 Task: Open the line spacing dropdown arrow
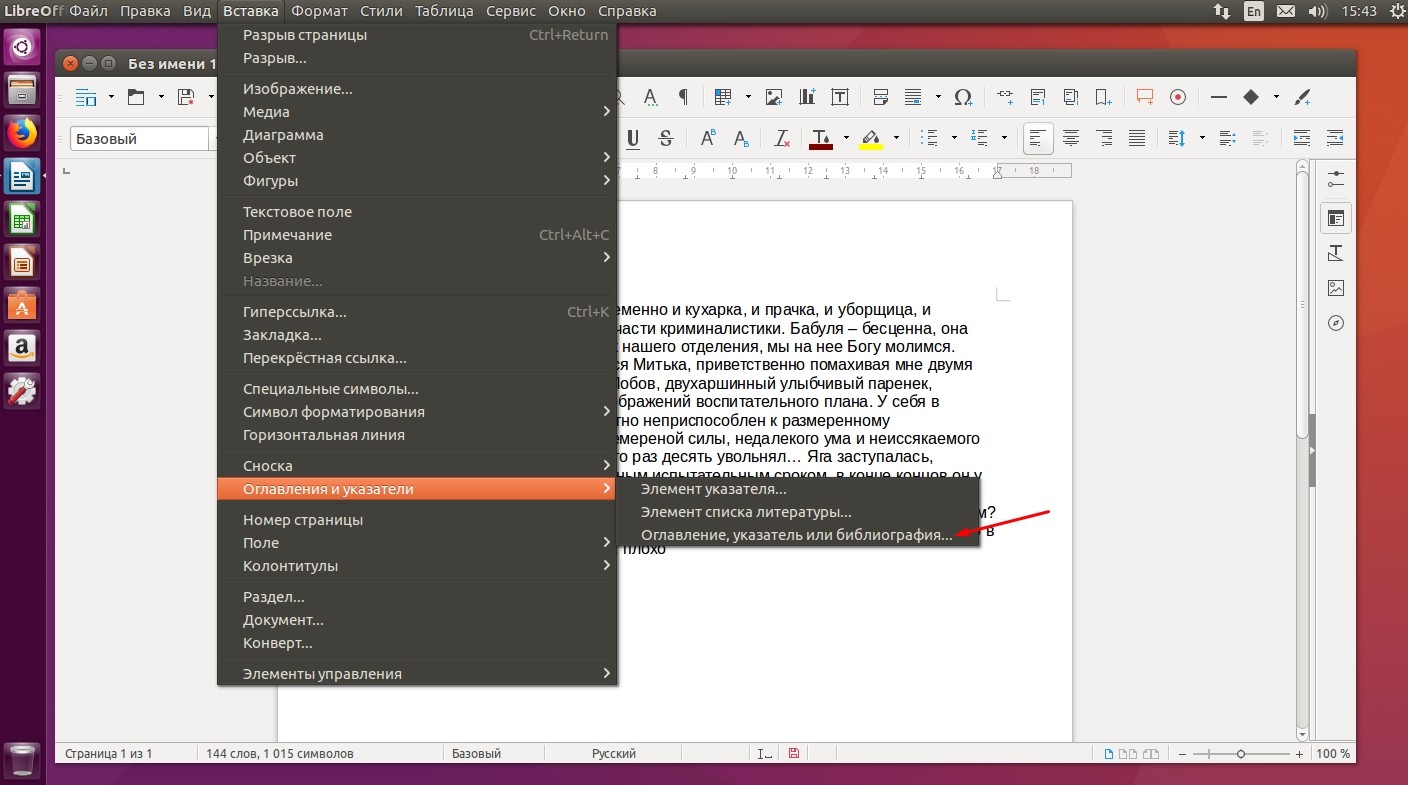coord(1202,138)
